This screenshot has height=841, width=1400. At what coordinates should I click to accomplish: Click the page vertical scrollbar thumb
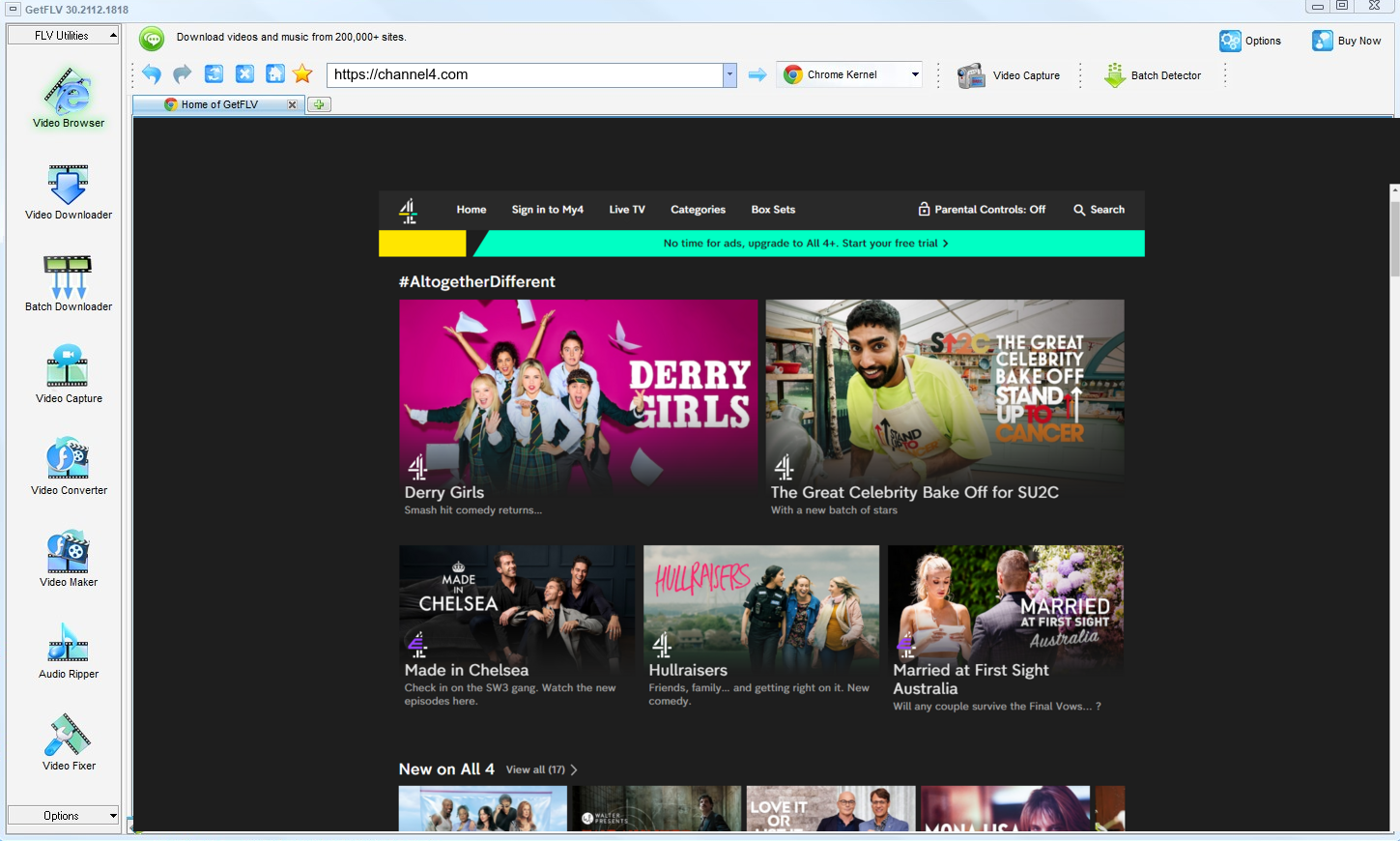click(x=1394, y=238)
